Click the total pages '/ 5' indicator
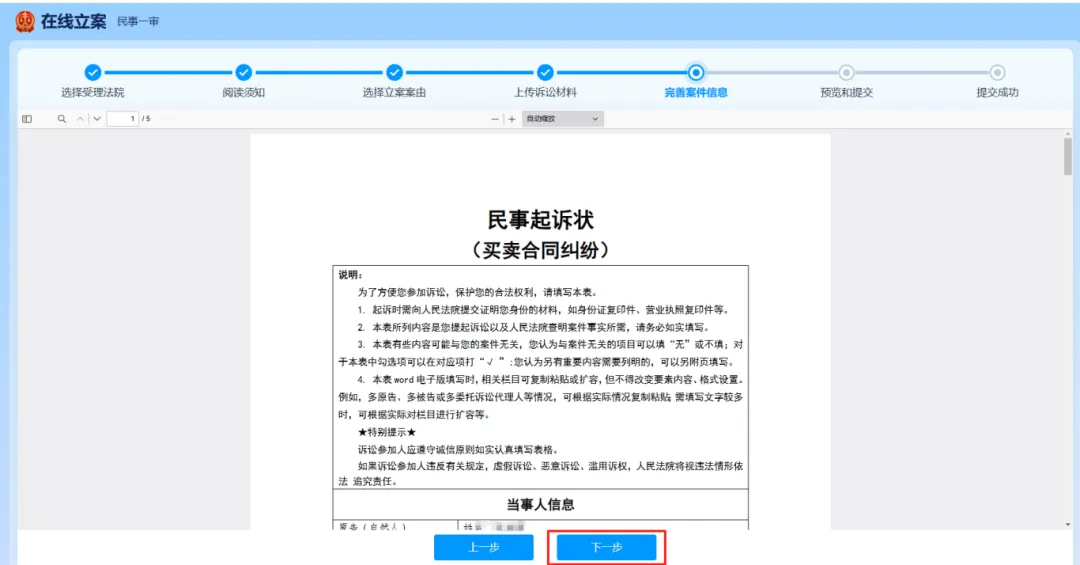This screenshot has width=1080, height=565. (x=146, y=119)
